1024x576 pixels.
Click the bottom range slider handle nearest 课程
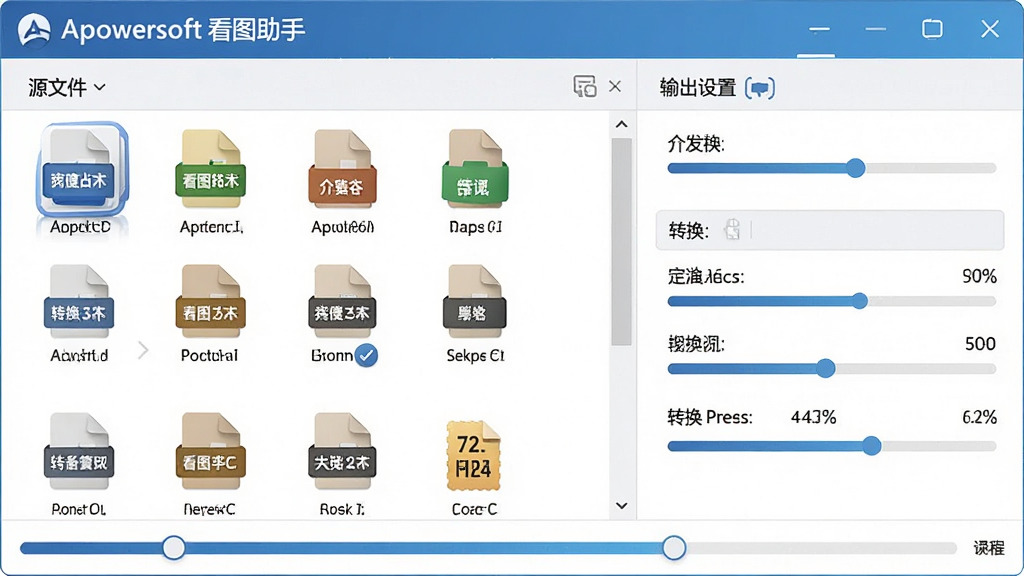coord(674,548)
